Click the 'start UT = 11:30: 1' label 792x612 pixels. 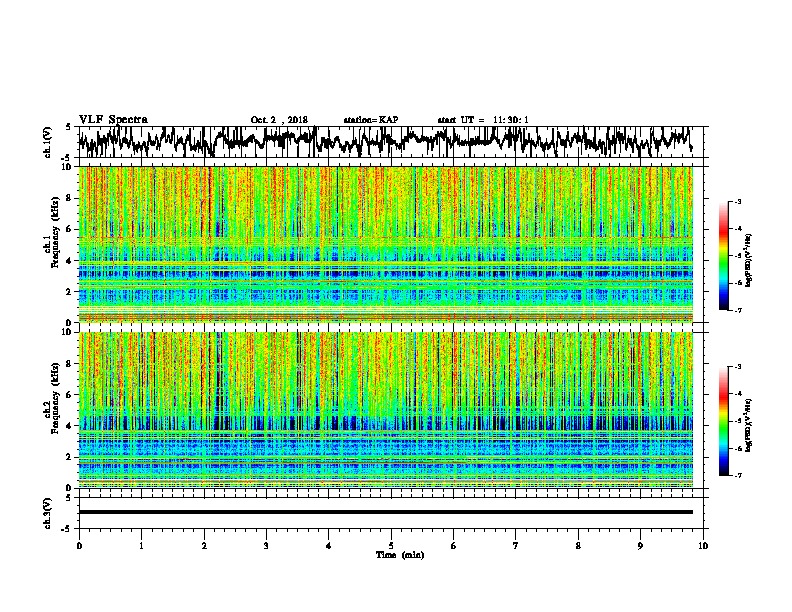coord(483,120)
